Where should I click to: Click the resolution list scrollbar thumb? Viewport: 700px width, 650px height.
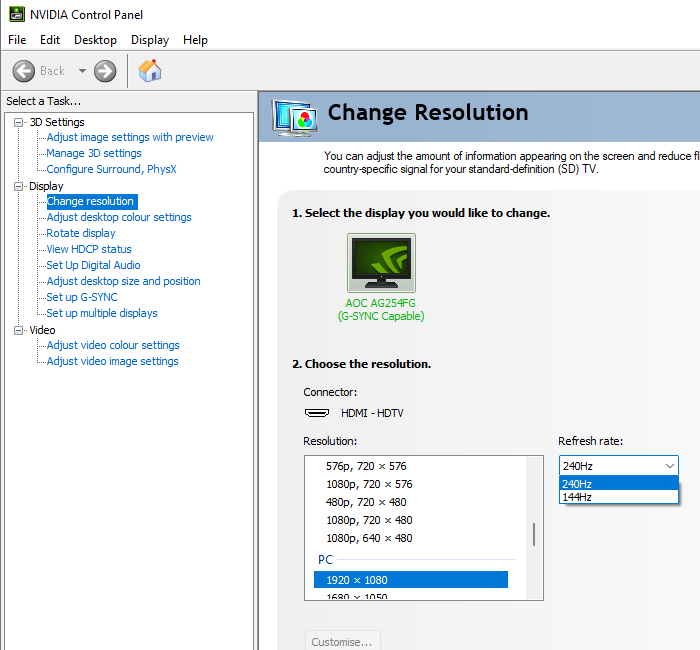point(534,534)
